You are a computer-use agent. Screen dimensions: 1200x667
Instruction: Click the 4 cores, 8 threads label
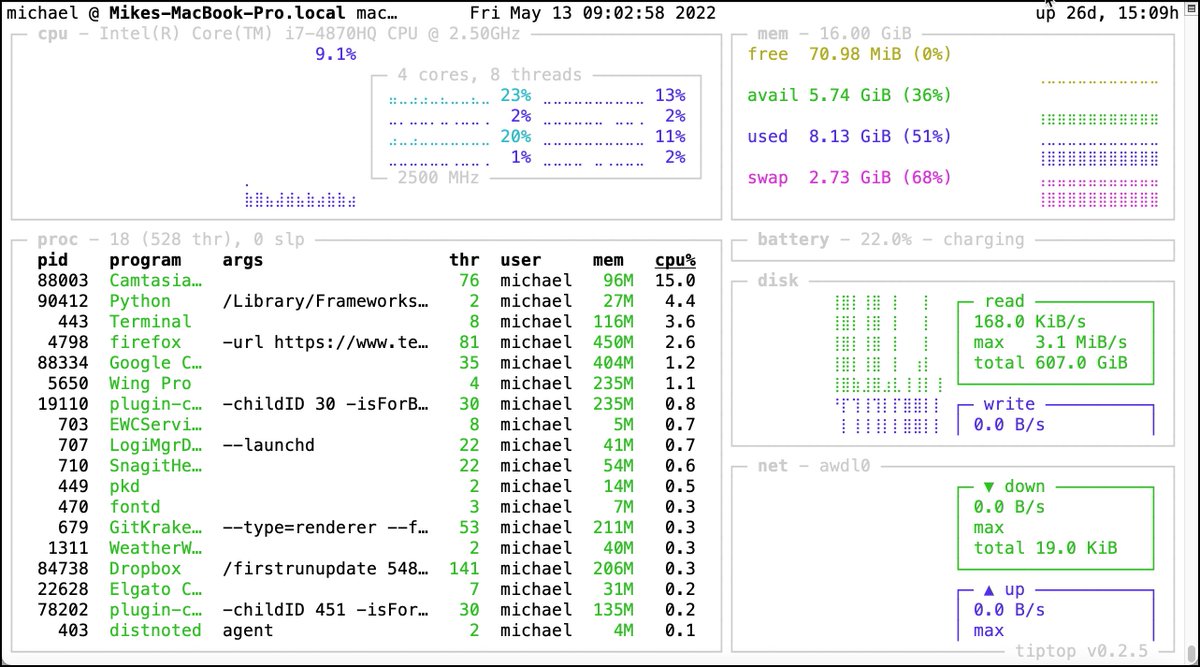point(489,75)
